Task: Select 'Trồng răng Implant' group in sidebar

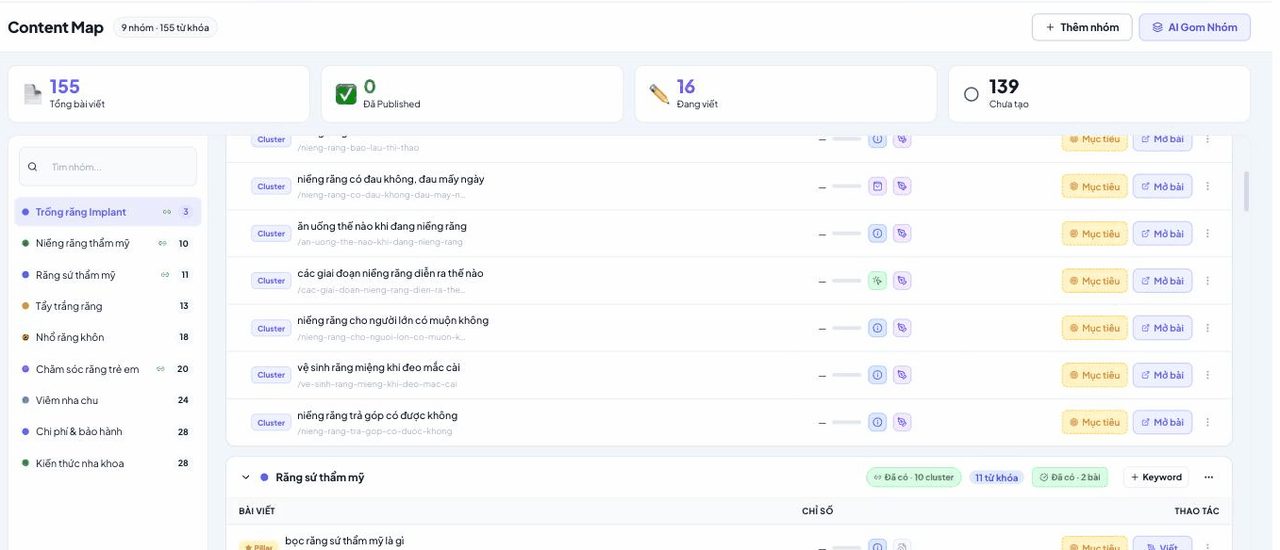Action: pos(108,212)
